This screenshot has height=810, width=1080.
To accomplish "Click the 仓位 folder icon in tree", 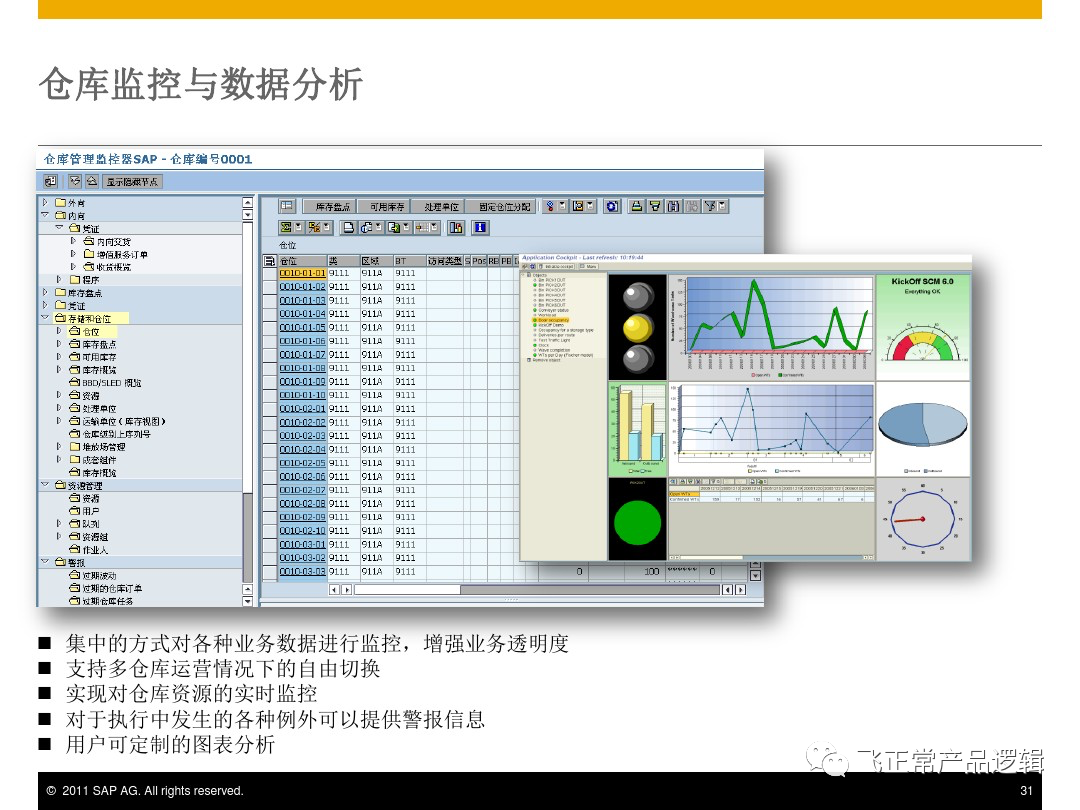I will pos(75,331).
